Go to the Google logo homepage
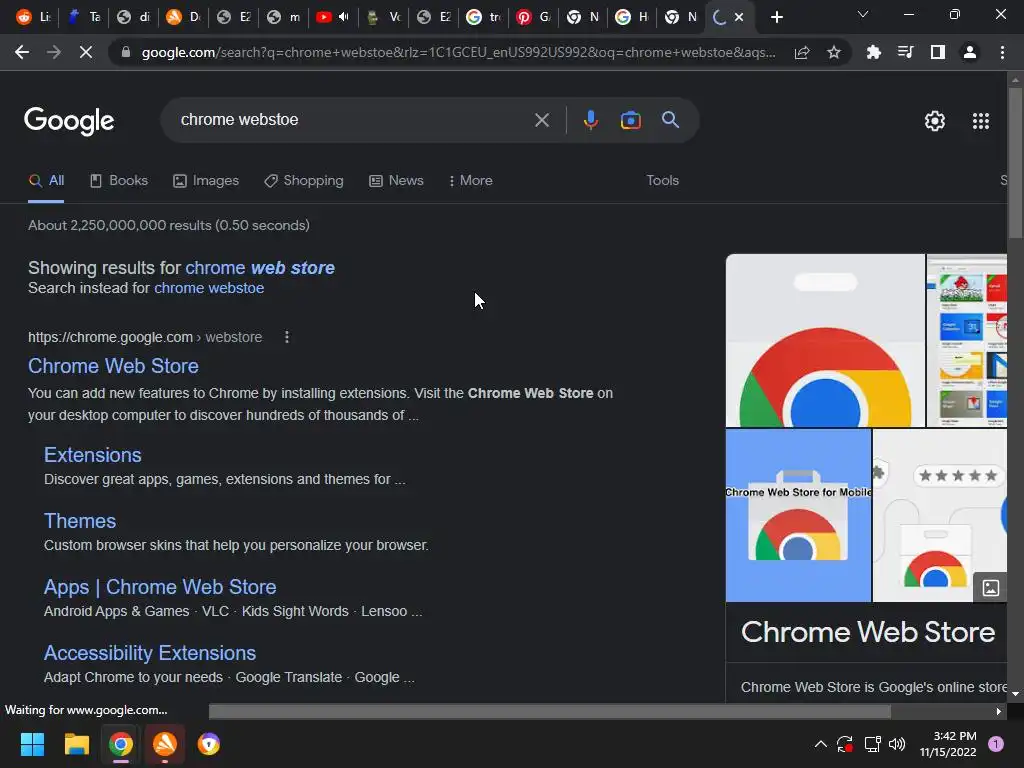 pyautogui.click(x=69, y=121)
